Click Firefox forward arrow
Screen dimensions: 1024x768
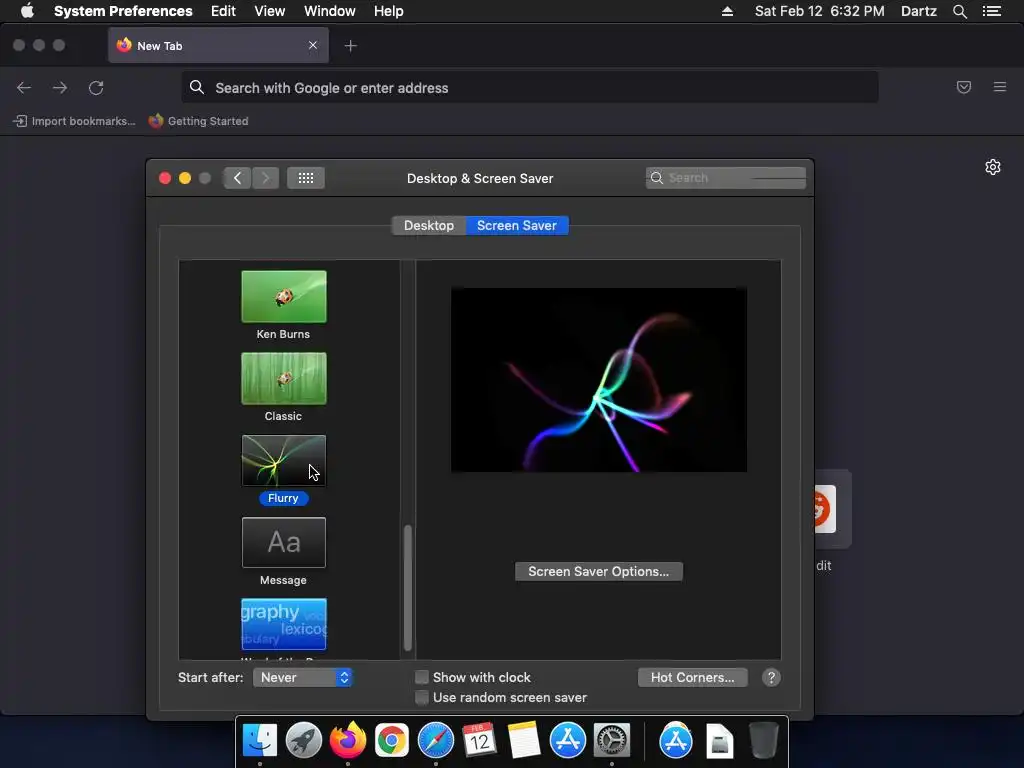[x=60, y=88]
